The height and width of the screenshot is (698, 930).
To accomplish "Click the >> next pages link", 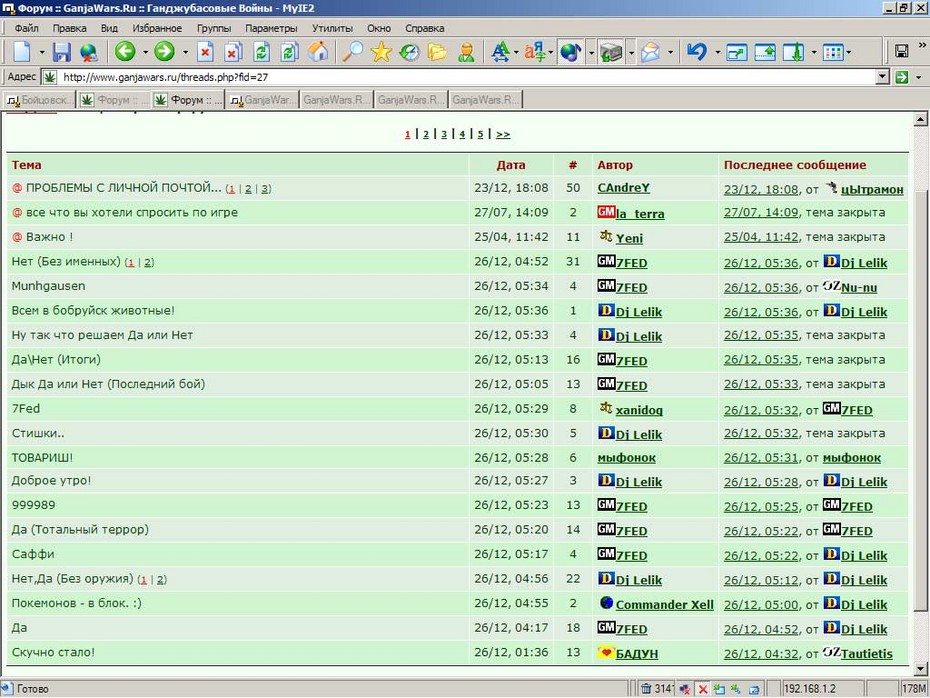I will [x=502, y=135].
